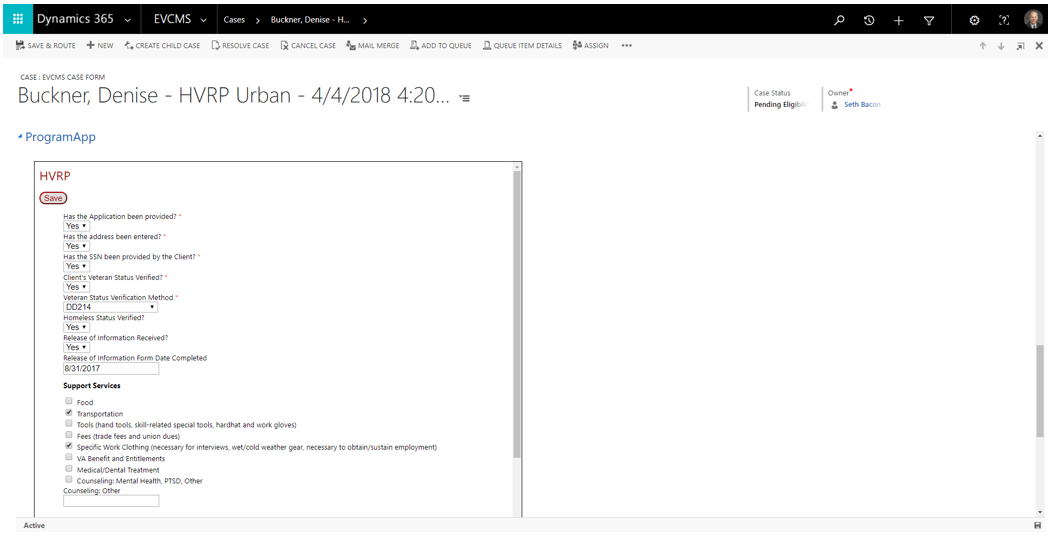Go to next record down arrow

coord(1001,46)
